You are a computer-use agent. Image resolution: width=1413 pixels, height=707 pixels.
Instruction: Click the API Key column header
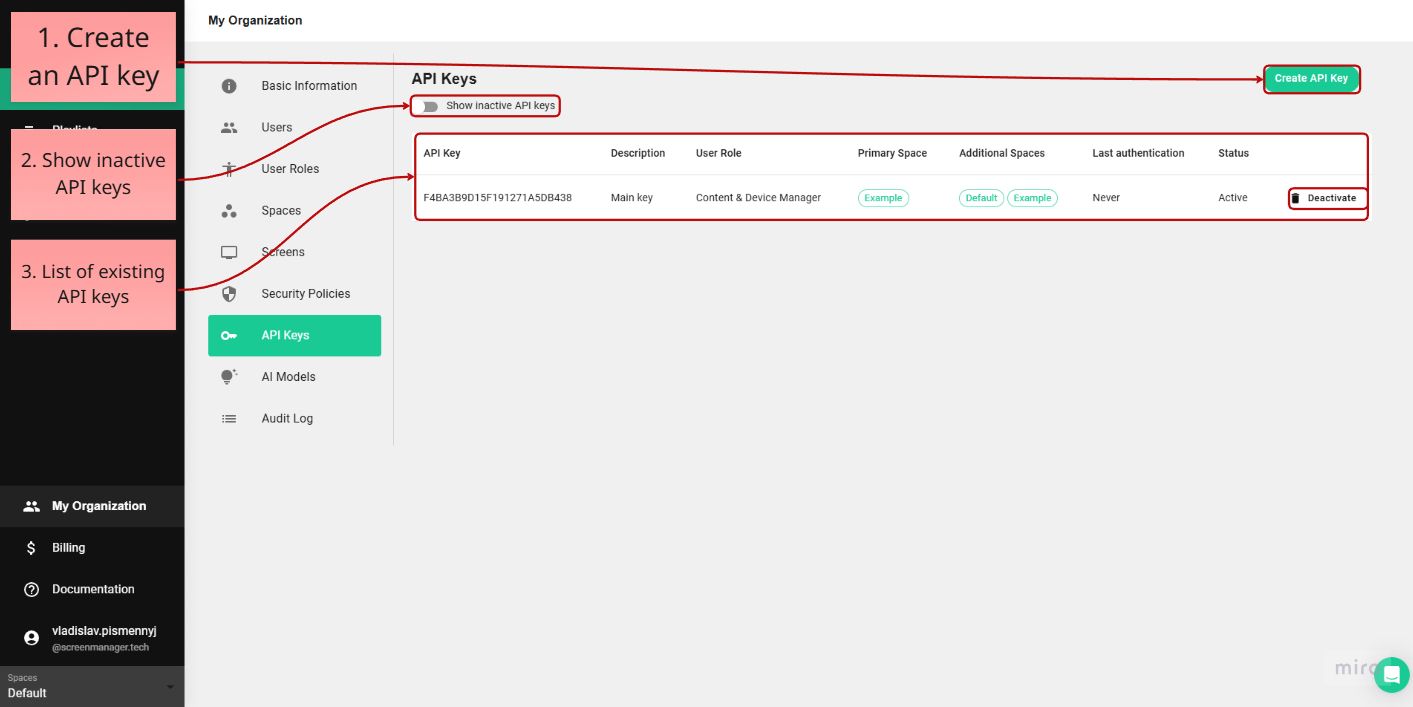(x=442, y=154)
